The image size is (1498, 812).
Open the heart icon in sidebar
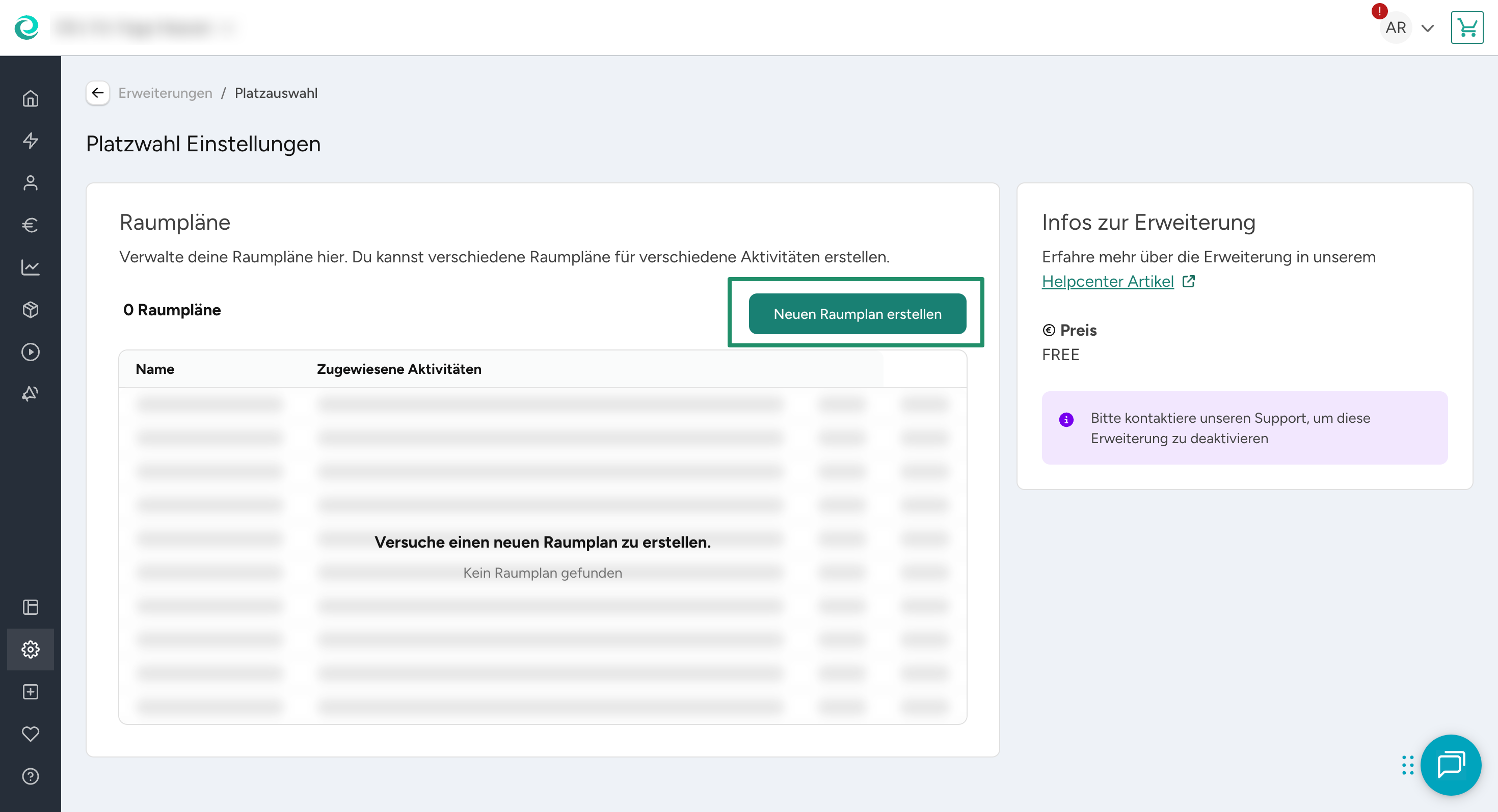pos(30,734)
